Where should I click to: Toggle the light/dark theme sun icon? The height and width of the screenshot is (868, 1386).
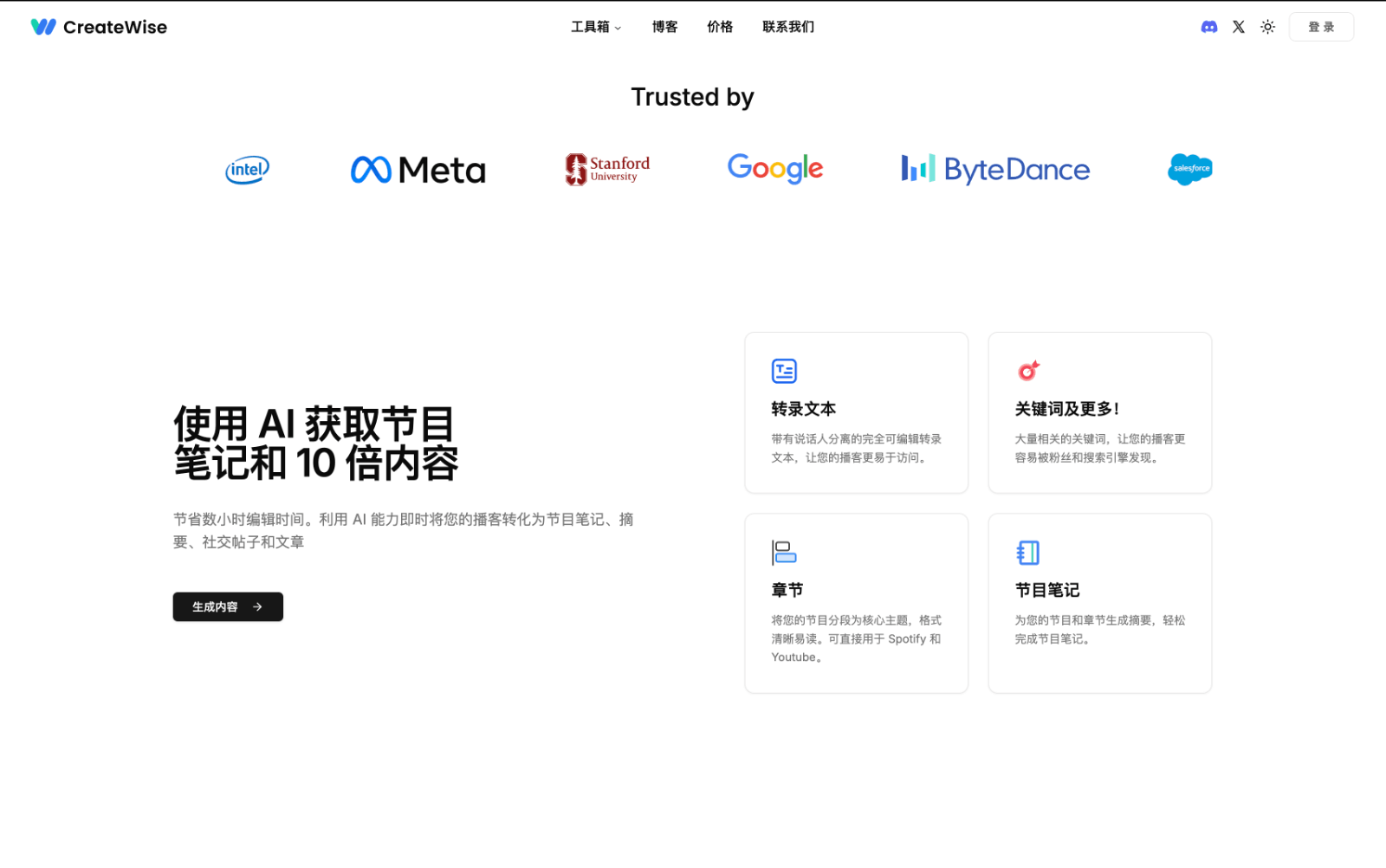click(x=1268, y=27)
